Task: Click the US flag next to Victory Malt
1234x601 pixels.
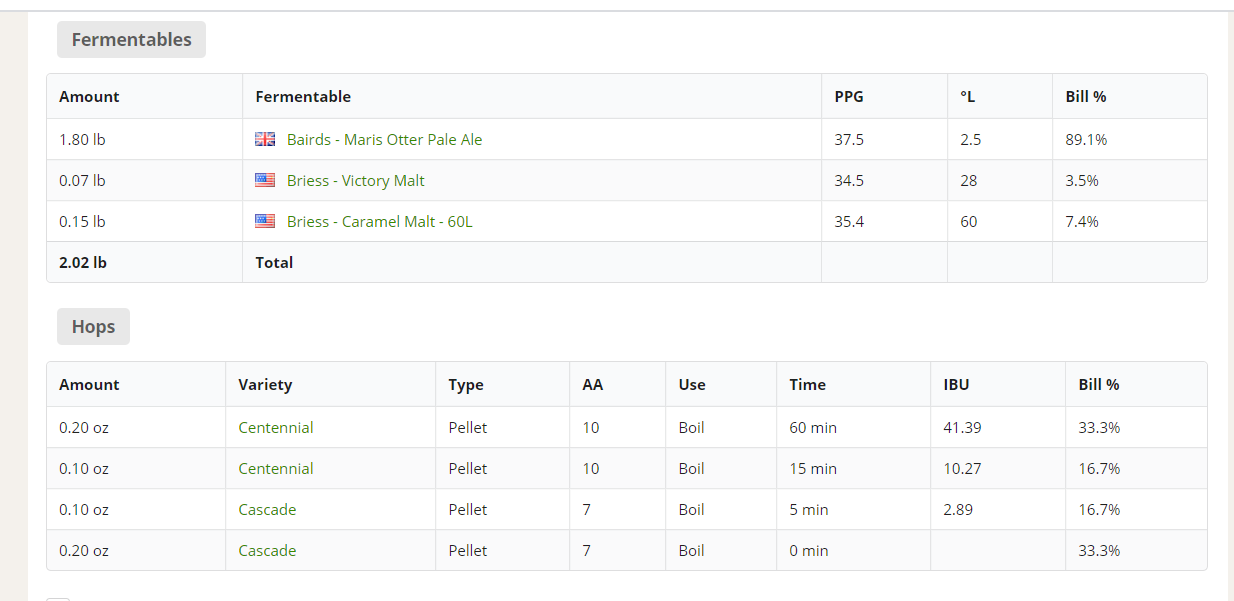Action: 265,180
